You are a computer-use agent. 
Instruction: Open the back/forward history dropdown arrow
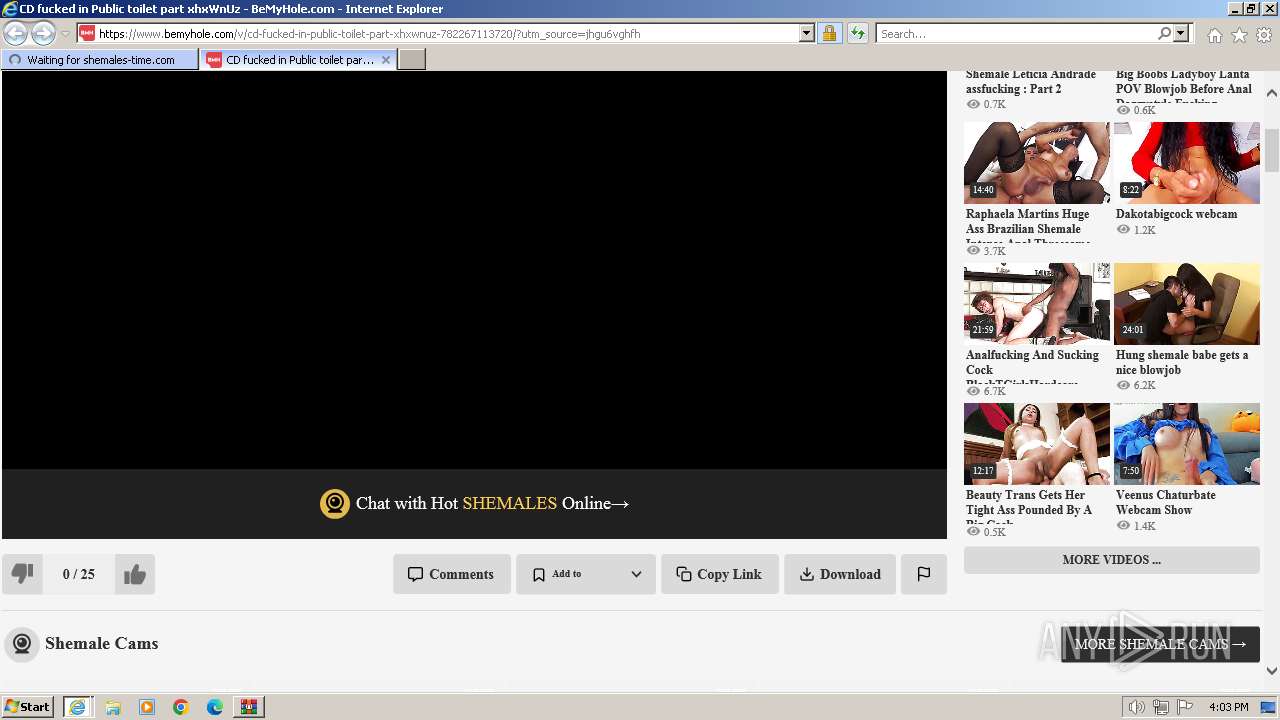[65, 34]
